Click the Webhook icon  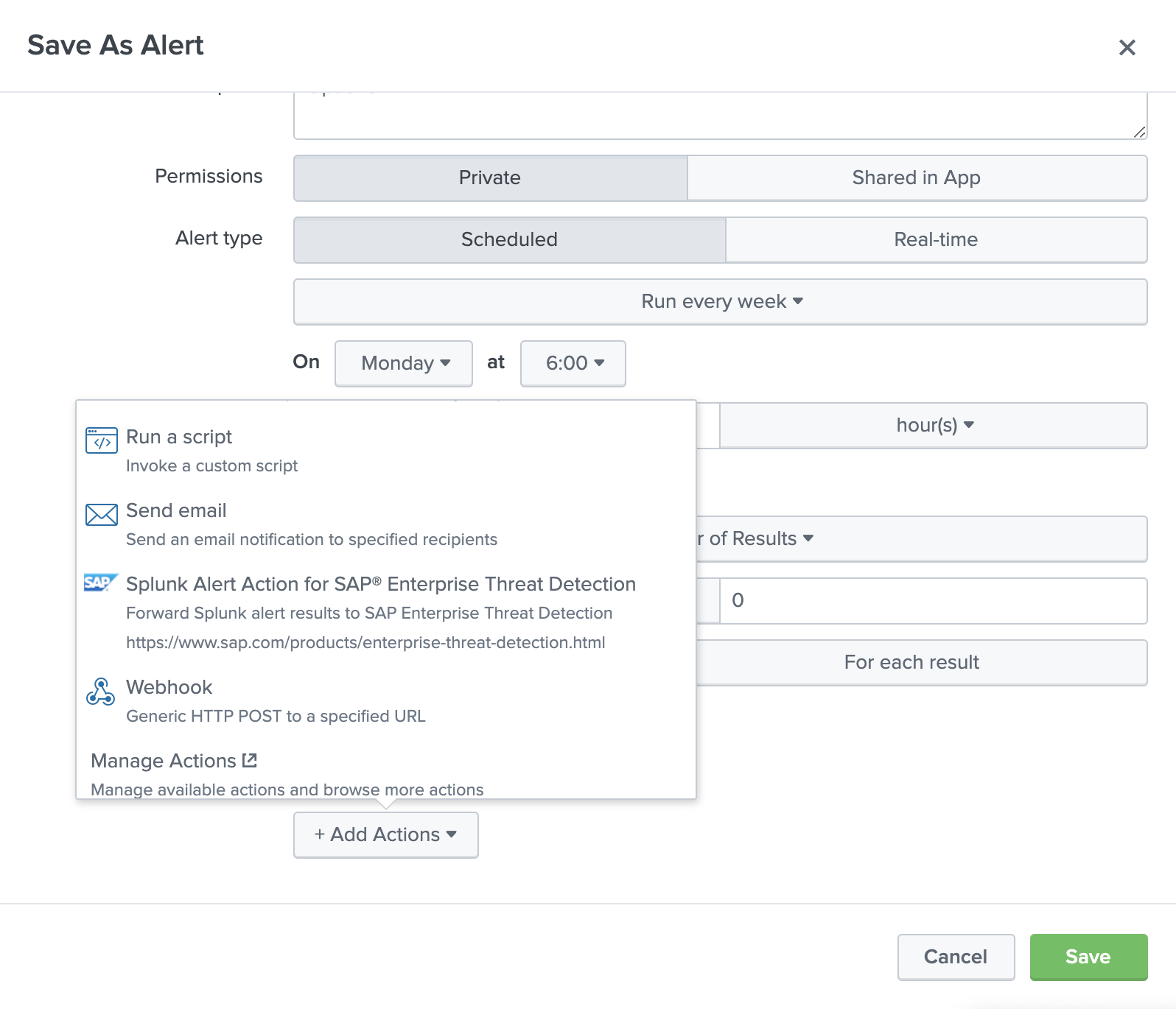[x=100, y=692]
